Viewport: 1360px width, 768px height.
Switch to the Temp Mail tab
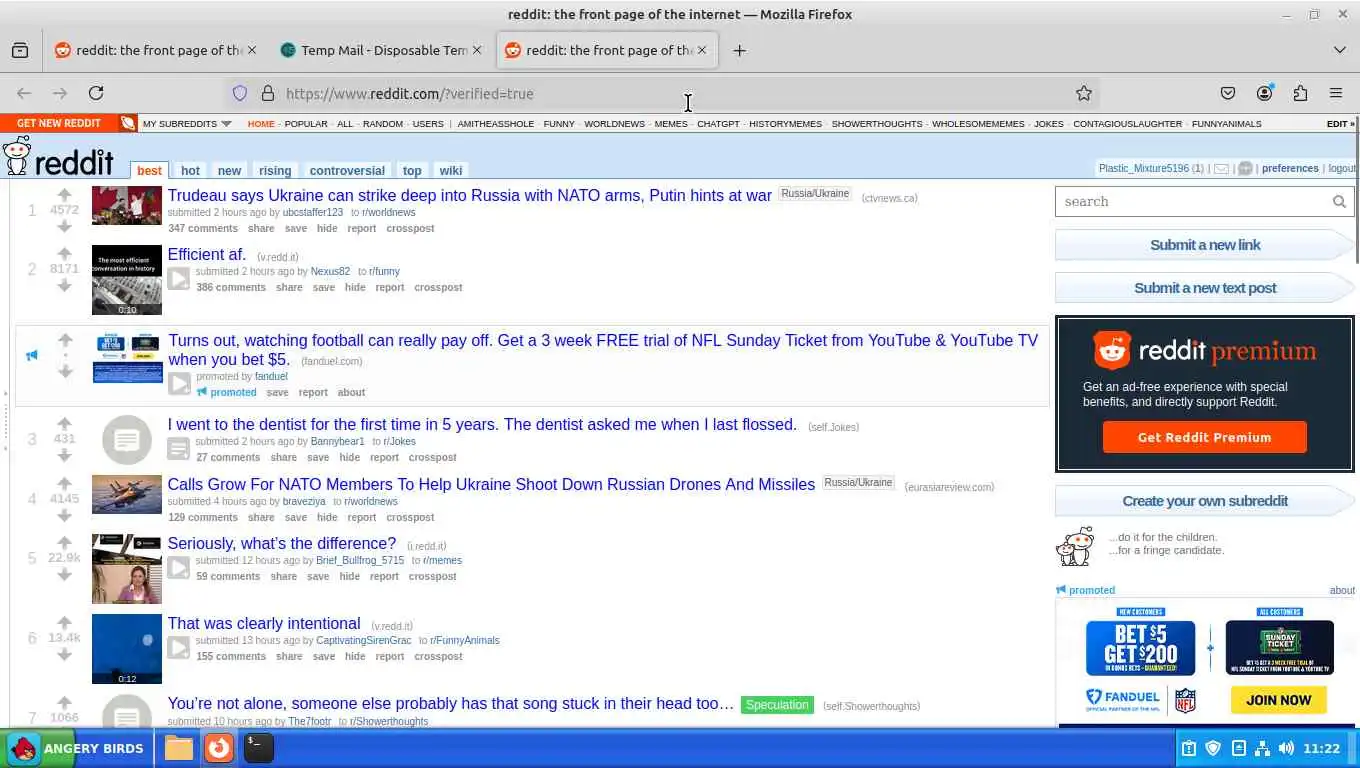(x=381, y=50)
